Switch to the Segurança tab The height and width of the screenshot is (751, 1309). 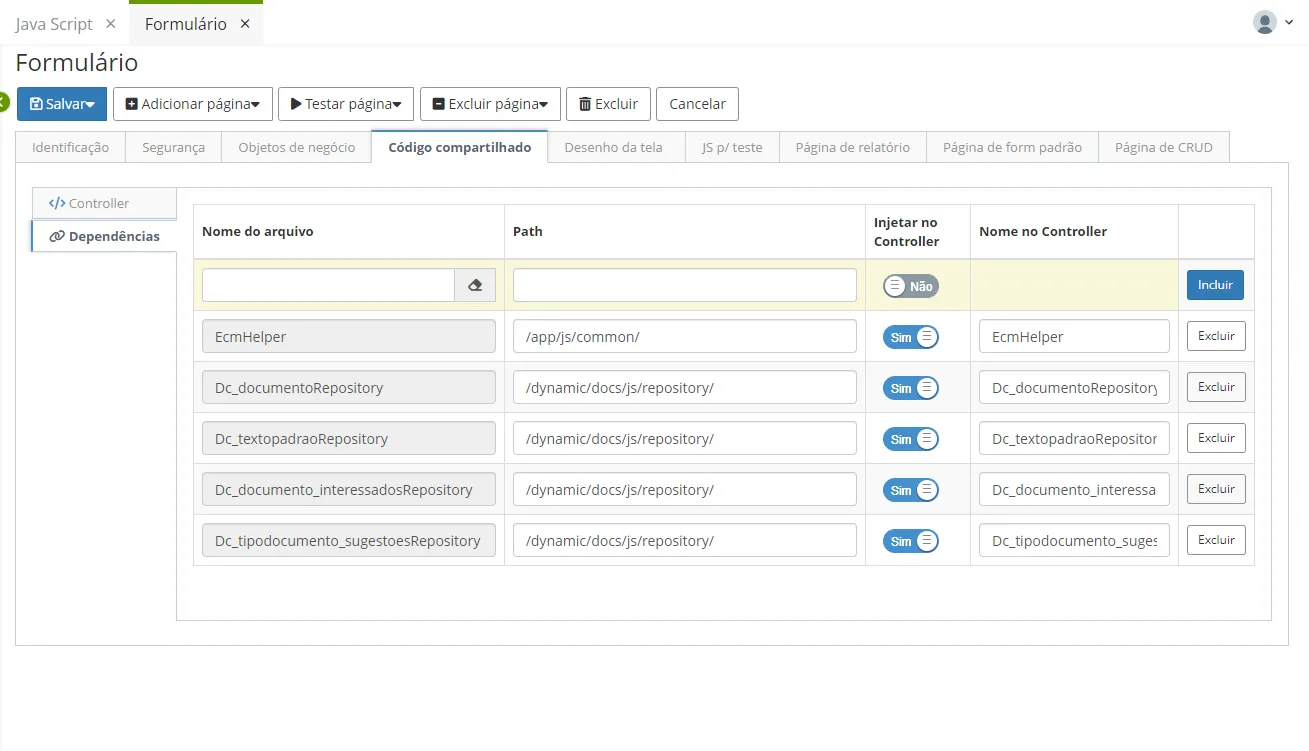tap(173, 147)
